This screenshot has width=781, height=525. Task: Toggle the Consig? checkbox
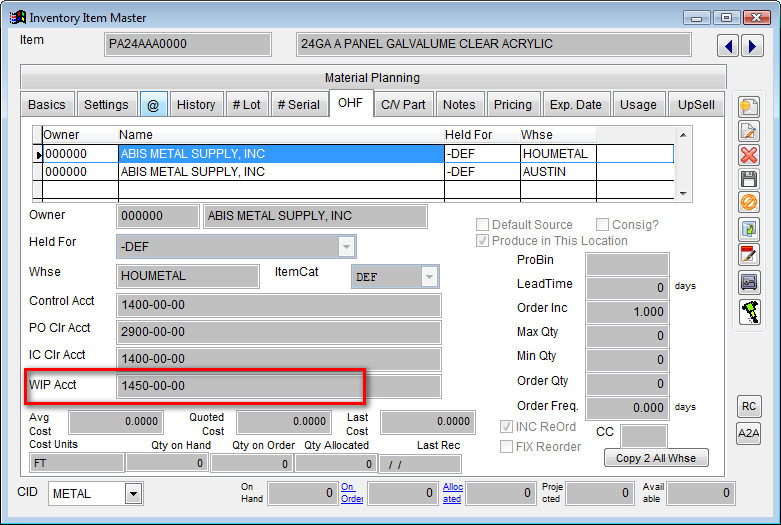click(603, 225)
